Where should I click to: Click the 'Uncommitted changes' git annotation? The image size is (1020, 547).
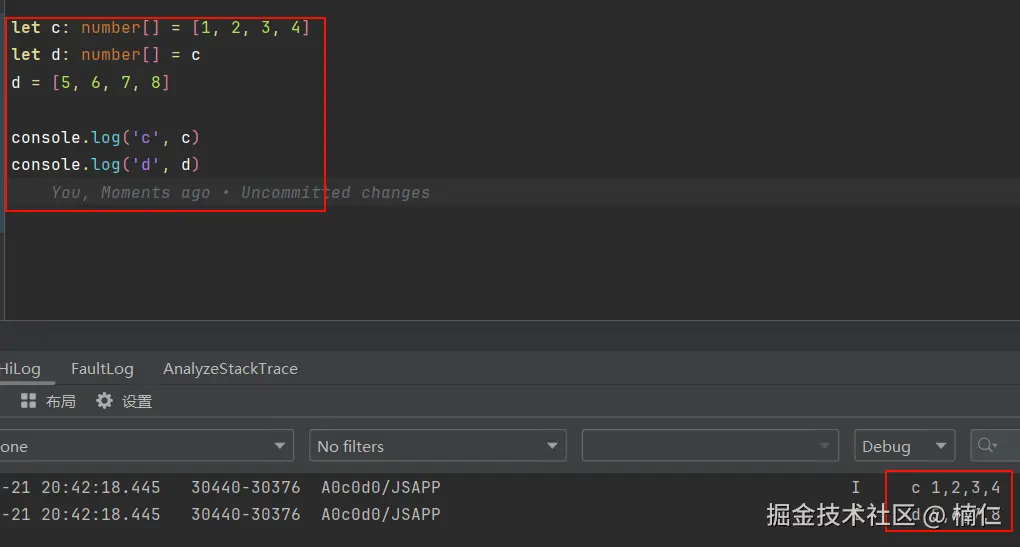[335, 193]
